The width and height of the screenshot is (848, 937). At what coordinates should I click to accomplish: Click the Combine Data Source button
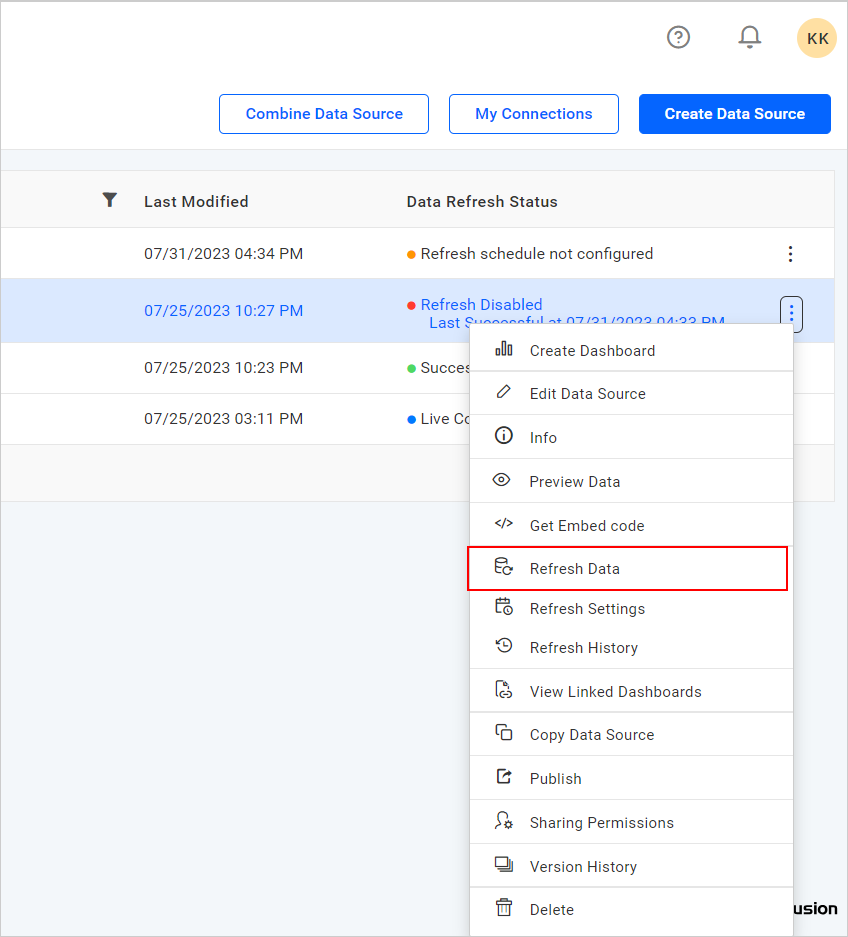(324, 114)
